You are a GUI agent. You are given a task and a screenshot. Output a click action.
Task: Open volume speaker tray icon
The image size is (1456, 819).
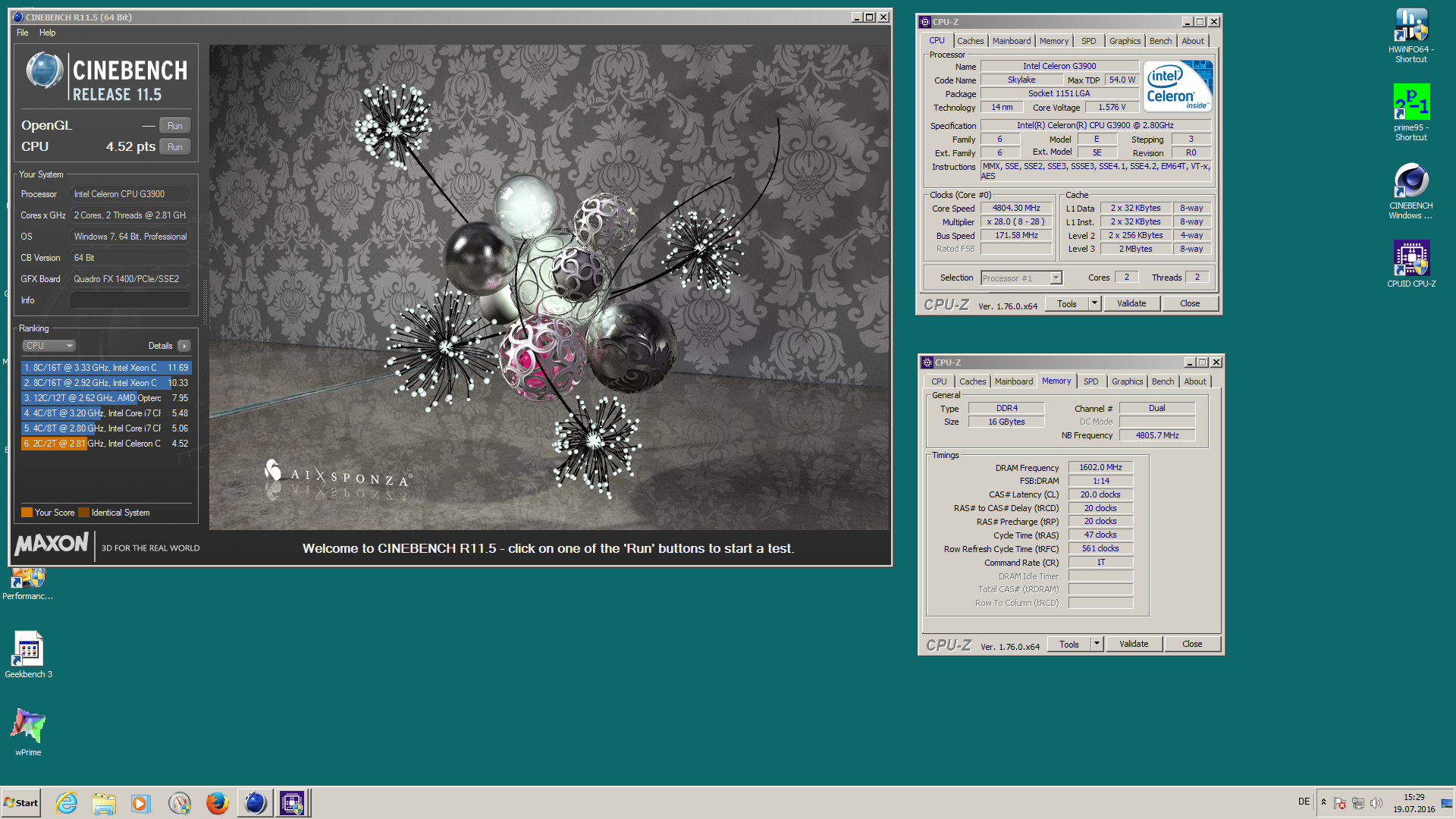1376,803
